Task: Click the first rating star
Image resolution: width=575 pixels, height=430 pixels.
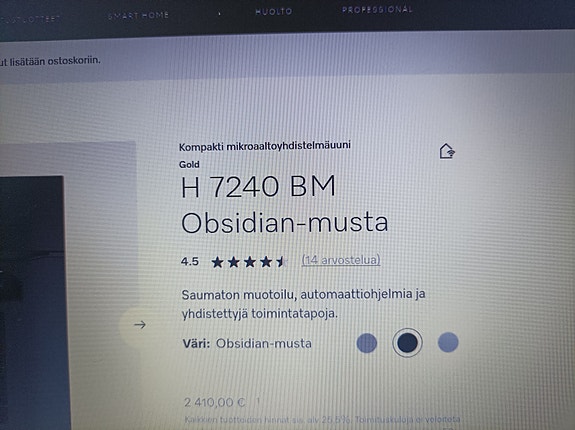Action: tap(217, 262)
